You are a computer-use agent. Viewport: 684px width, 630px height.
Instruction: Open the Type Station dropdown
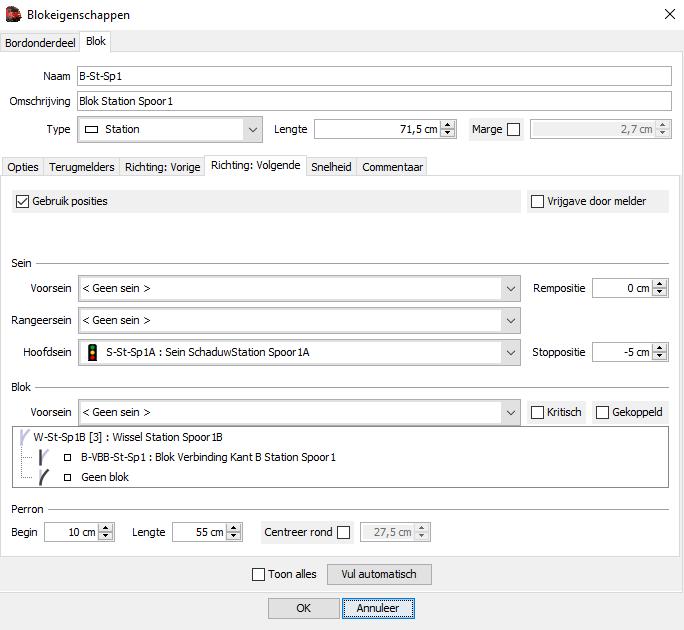pyautogui.click(x=170, y=130)
